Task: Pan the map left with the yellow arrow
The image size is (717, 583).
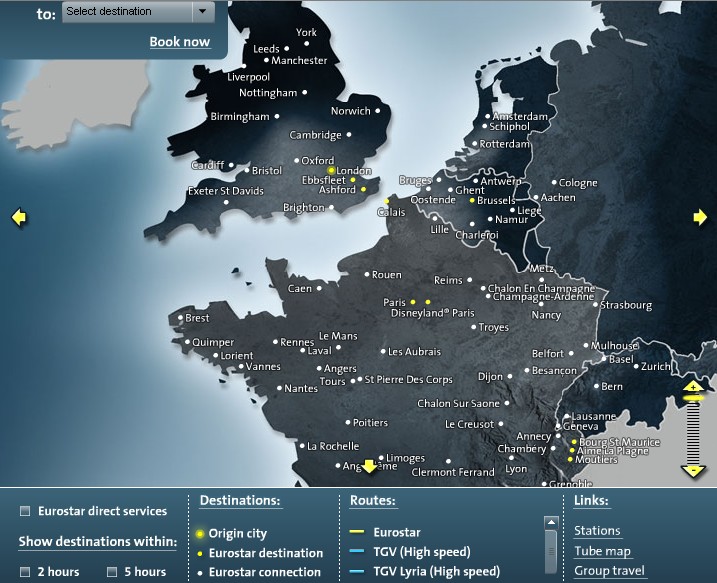Action: coord(17,217)
